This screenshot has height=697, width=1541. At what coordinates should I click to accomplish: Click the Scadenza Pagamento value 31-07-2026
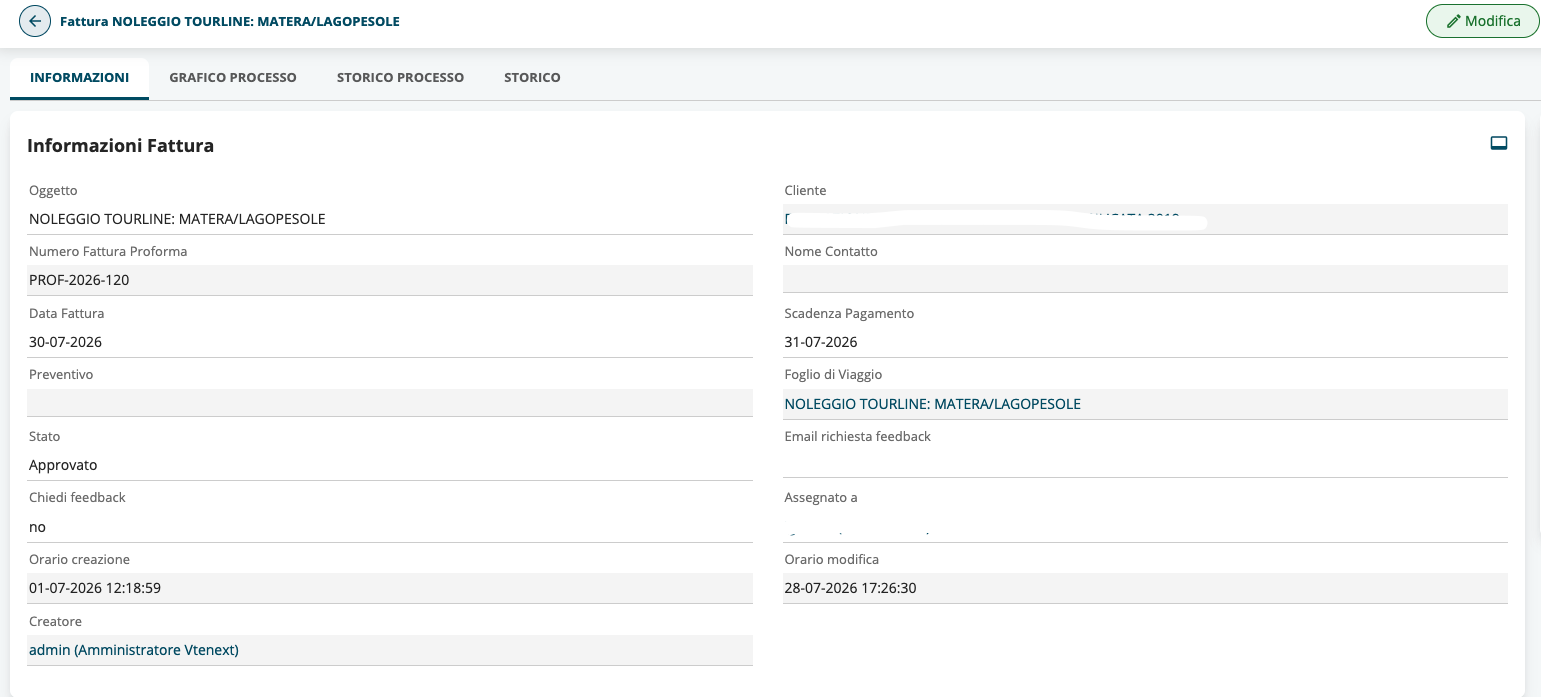tap(821, 342)
